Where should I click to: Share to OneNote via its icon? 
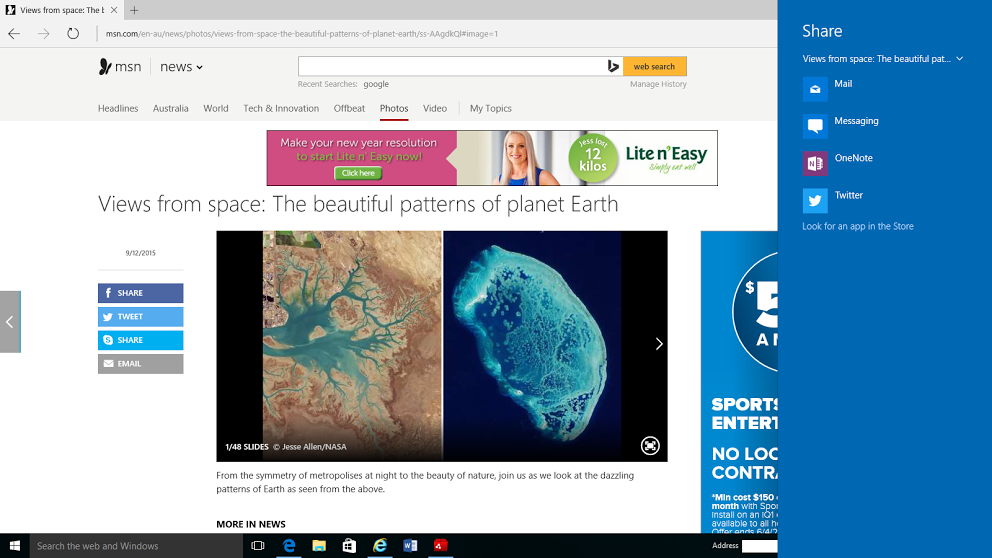pyautogui.click(x=815, y=163)
